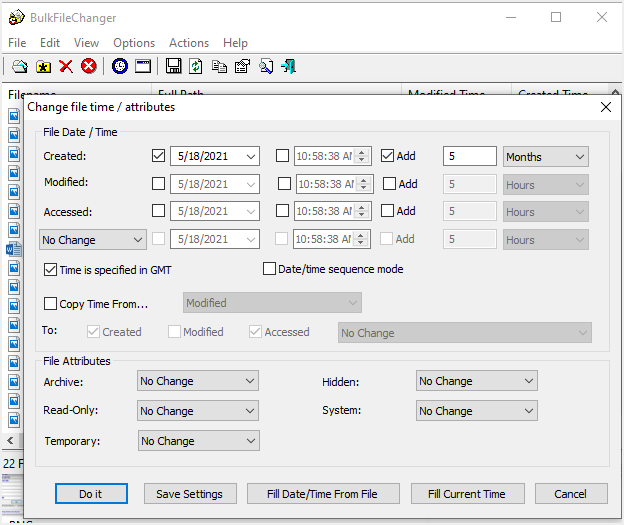
Task: Open the Hidden attribute dropdown
Action: [x=477, y=381]
